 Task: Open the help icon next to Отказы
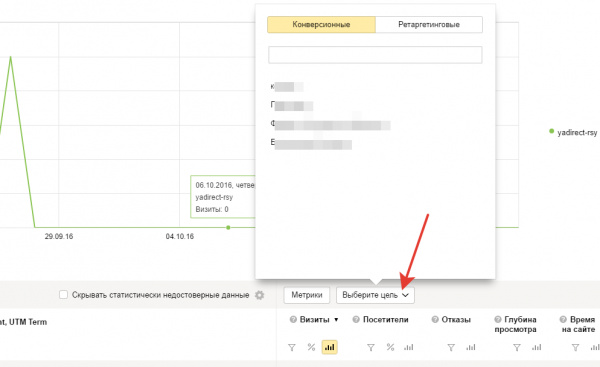coord(435,320)
